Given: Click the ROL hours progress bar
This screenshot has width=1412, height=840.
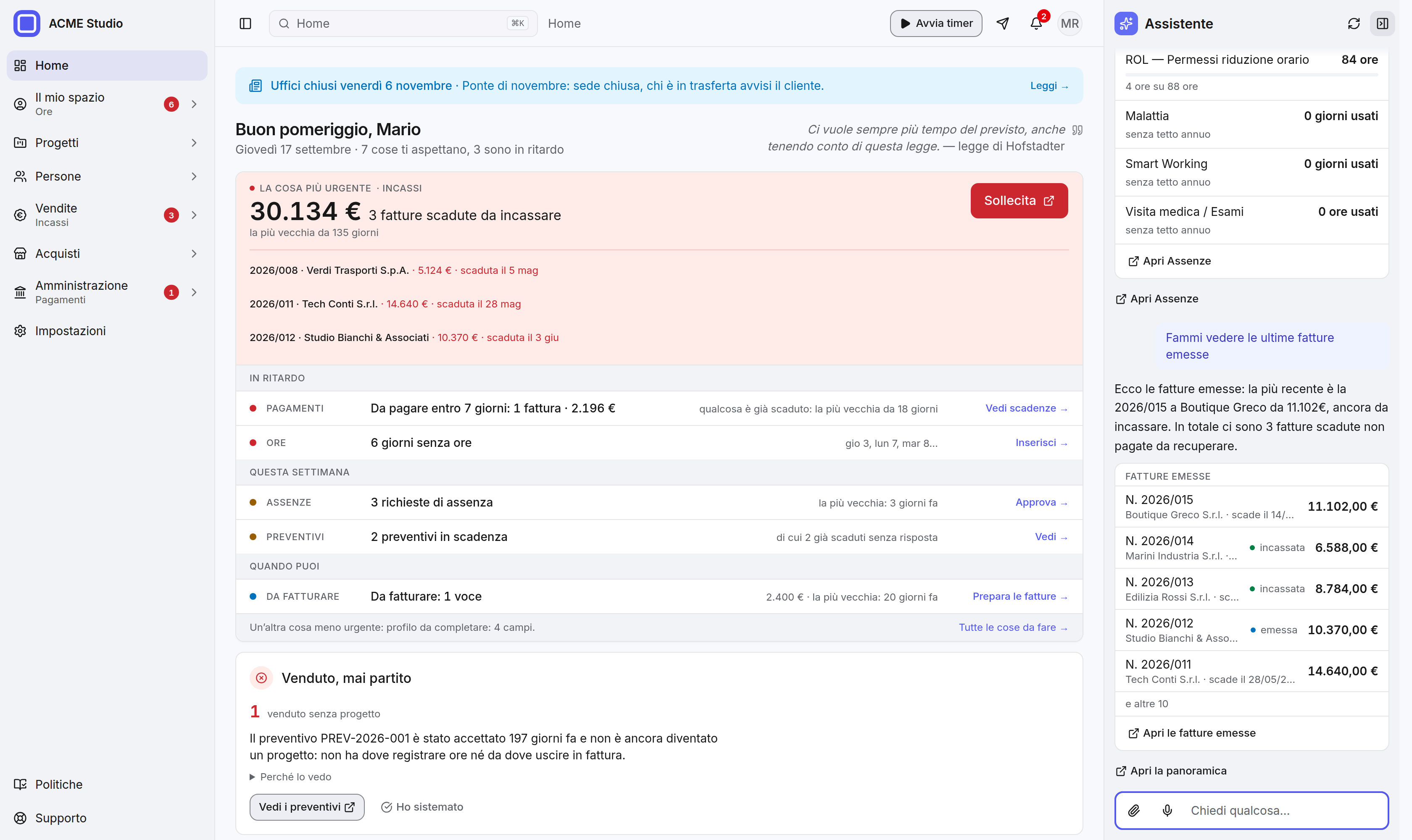Looking at the screenshot, I should coord(1251,74).
